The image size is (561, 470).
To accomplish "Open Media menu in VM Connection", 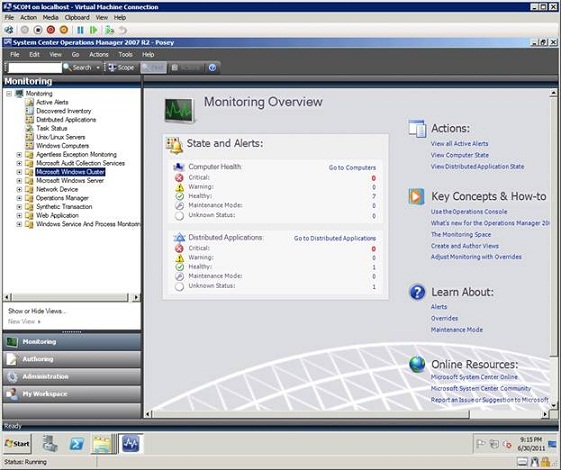I will tap(50, 17).
